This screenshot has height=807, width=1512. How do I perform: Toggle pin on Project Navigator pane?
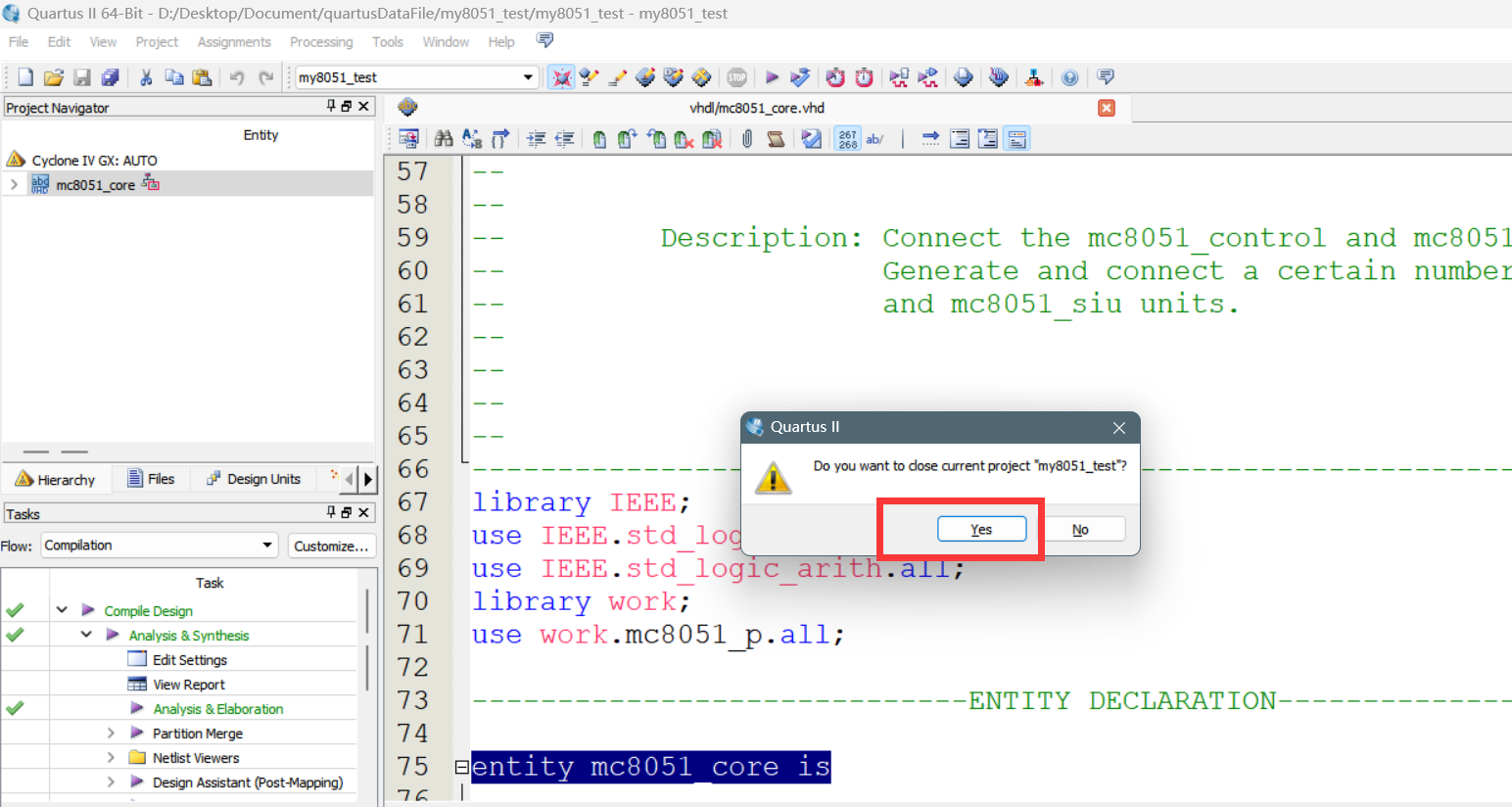click(331, 106)
